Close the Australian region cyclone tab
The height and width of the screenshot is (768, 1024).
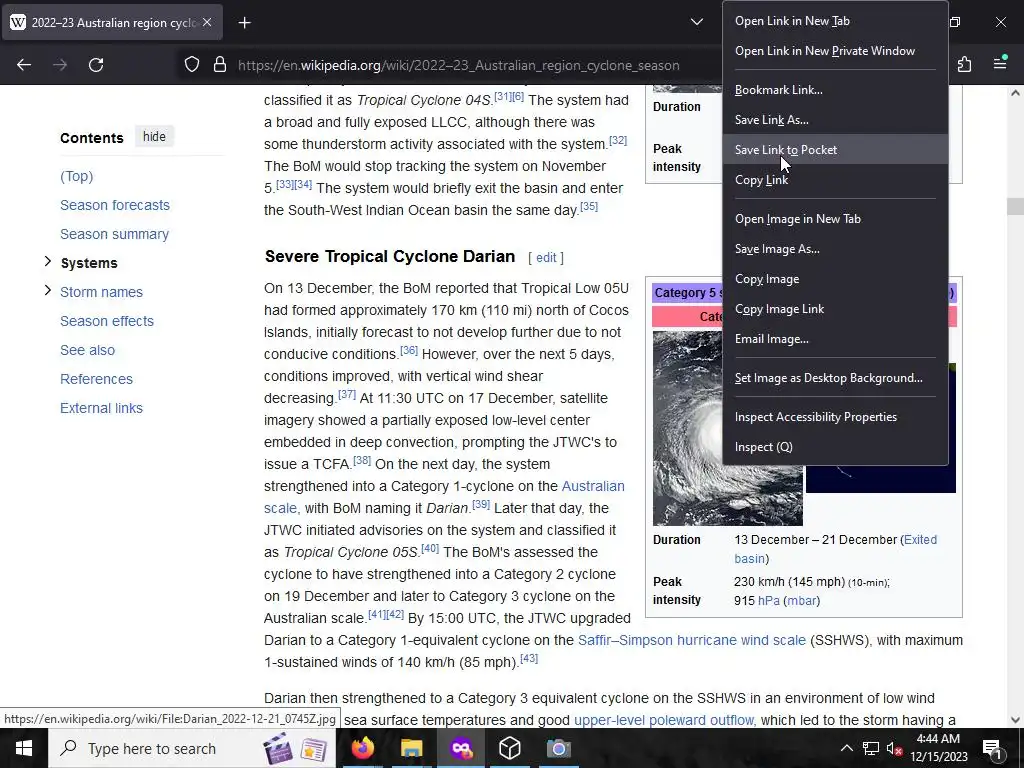pyautogui.click(x=207, y=22)
